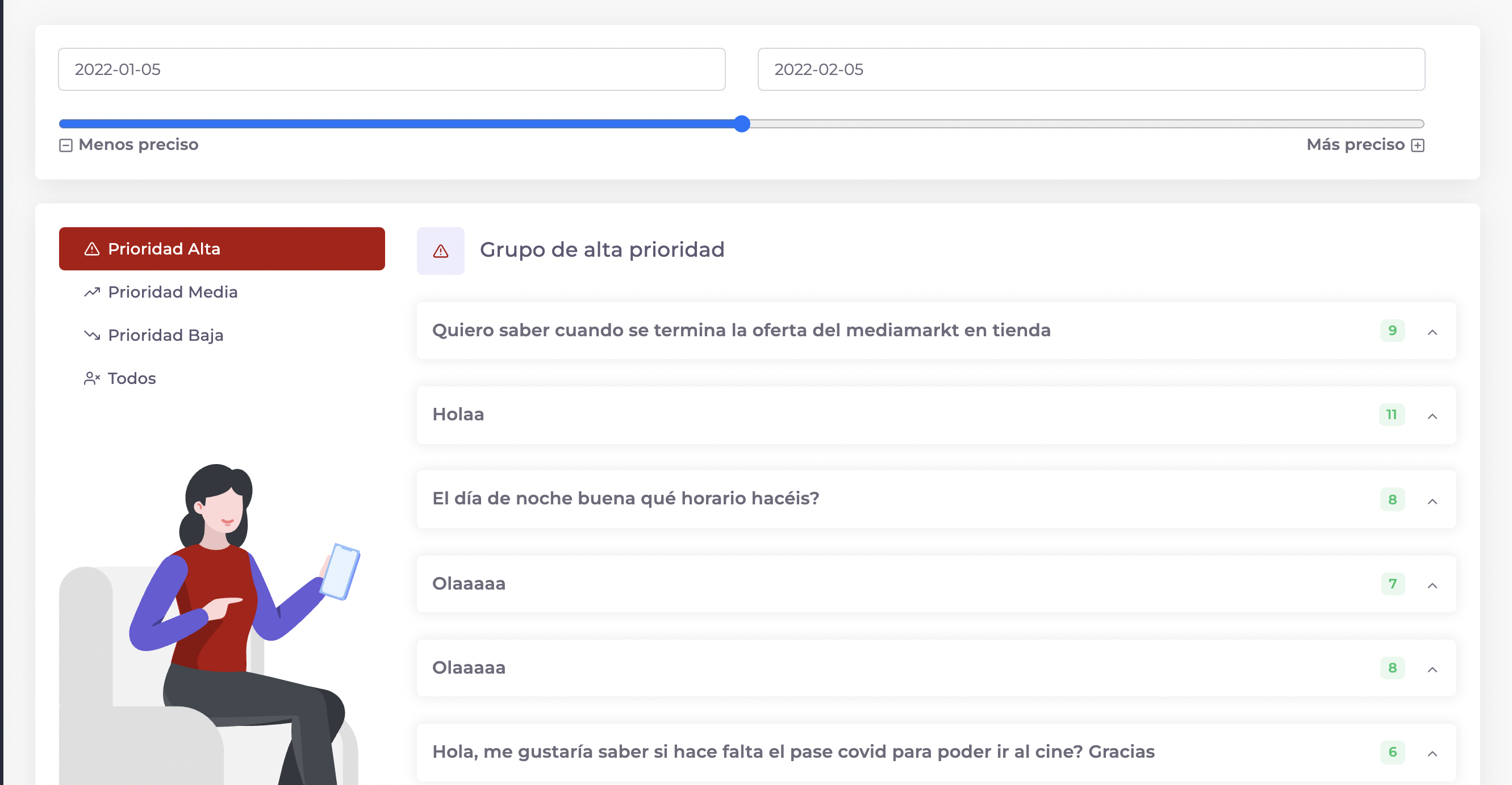
Task: Click El día de noche buena qué horario hacéis?
Action: (x=626, y=499)
